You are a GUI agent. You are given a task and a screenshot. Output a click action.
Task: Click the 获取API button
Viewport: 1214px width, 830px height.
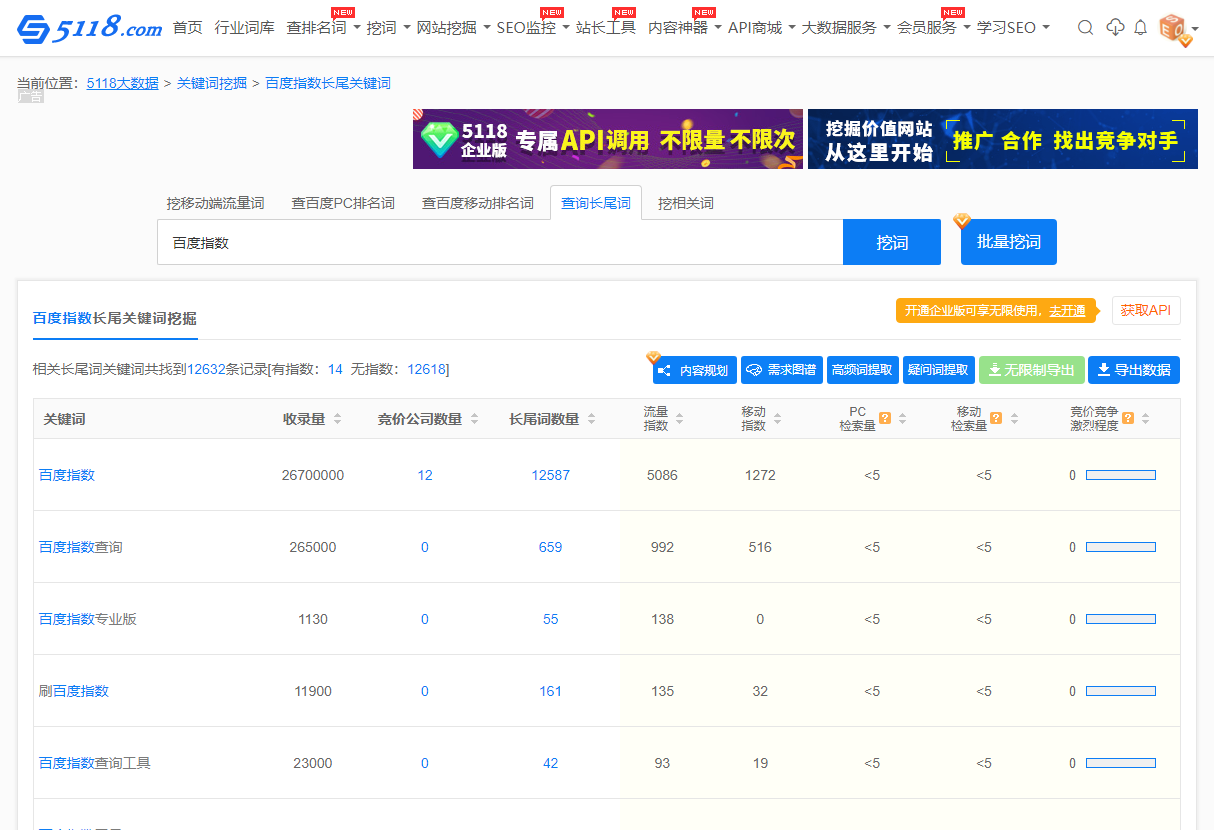point(1146,311)
